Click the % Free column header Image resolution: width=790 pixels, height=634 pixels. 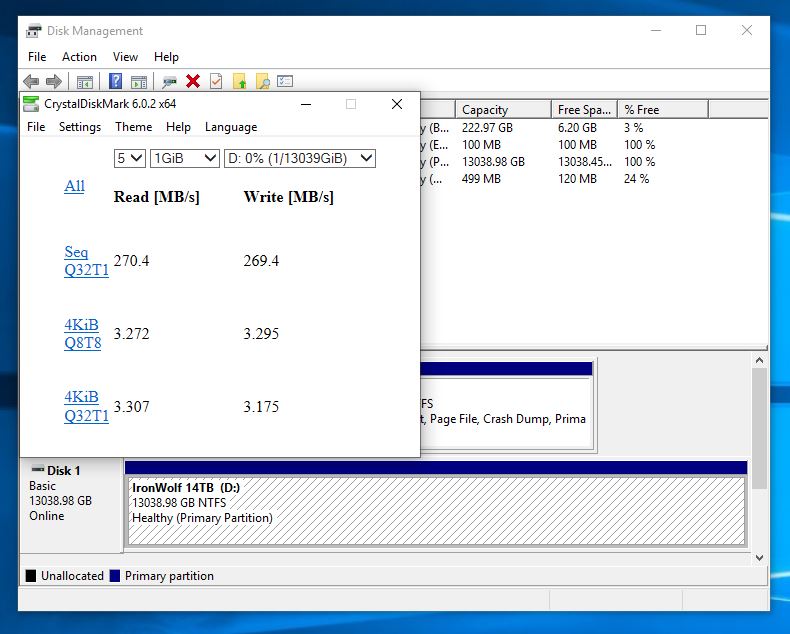tap(663, 109)
